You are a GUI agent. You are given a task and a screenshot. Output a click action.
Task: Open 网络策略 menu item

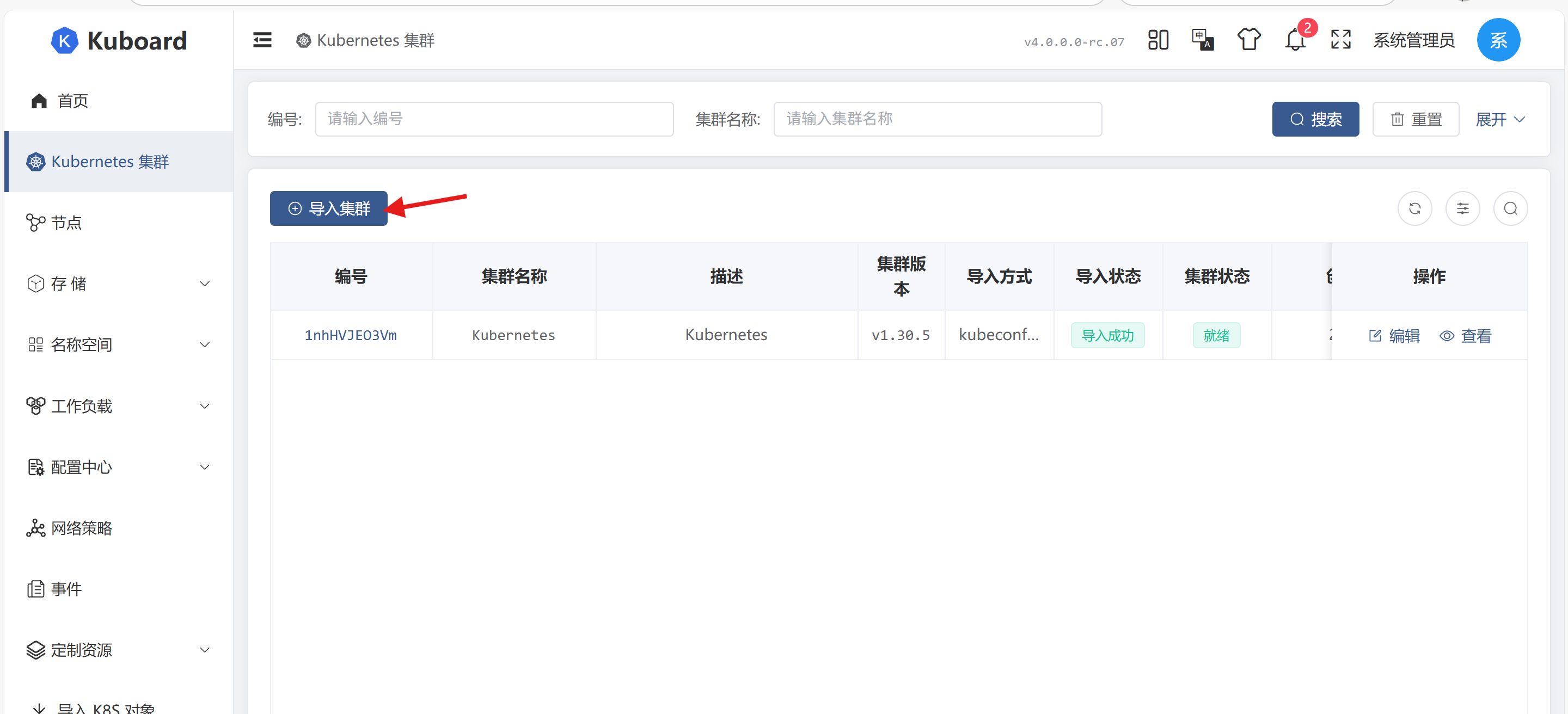(x=119, y=528)
